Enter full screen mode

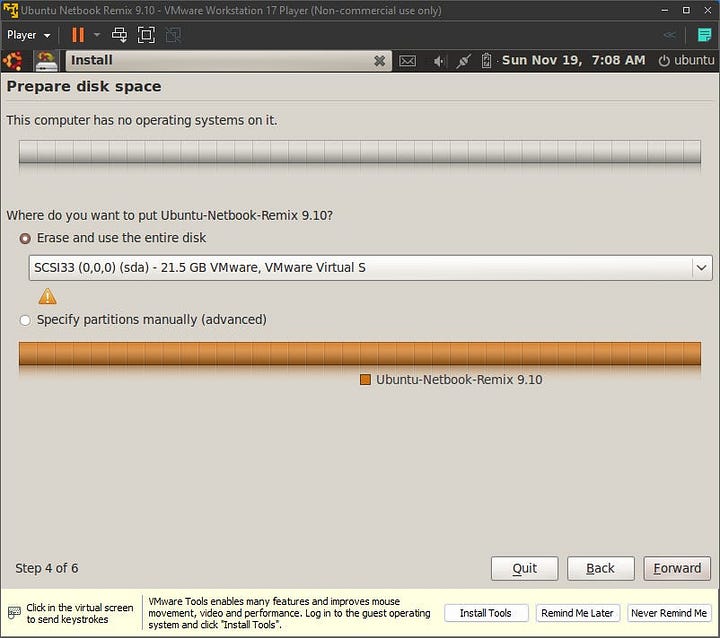[x=146, y=35]
